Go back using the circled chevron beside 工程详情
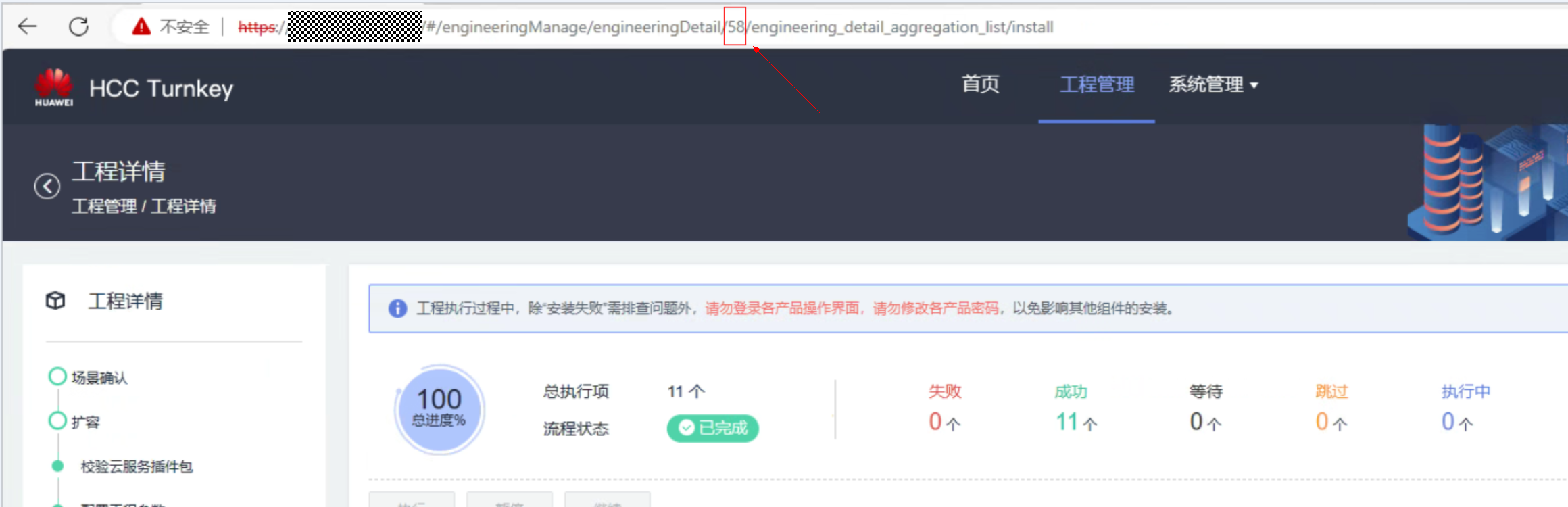 tap(47, 186)
